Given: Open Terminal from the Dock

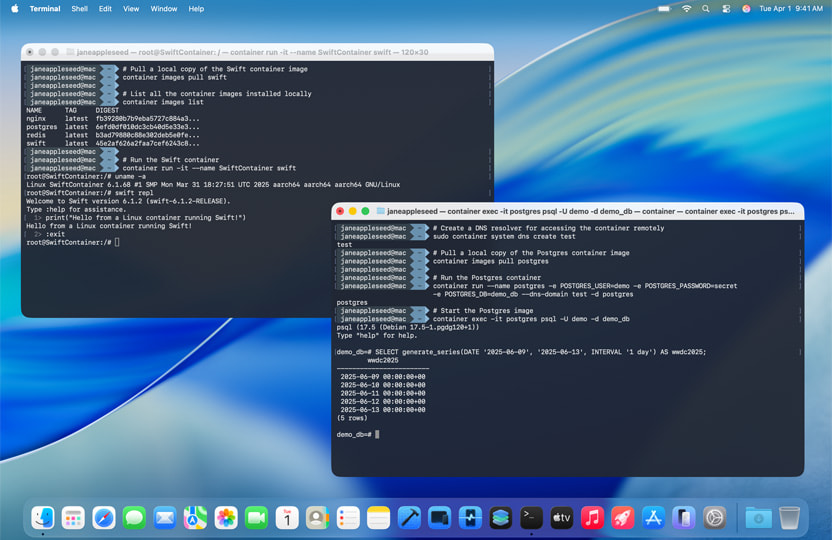Looking at the screenshot, I should tap(531, 517).
